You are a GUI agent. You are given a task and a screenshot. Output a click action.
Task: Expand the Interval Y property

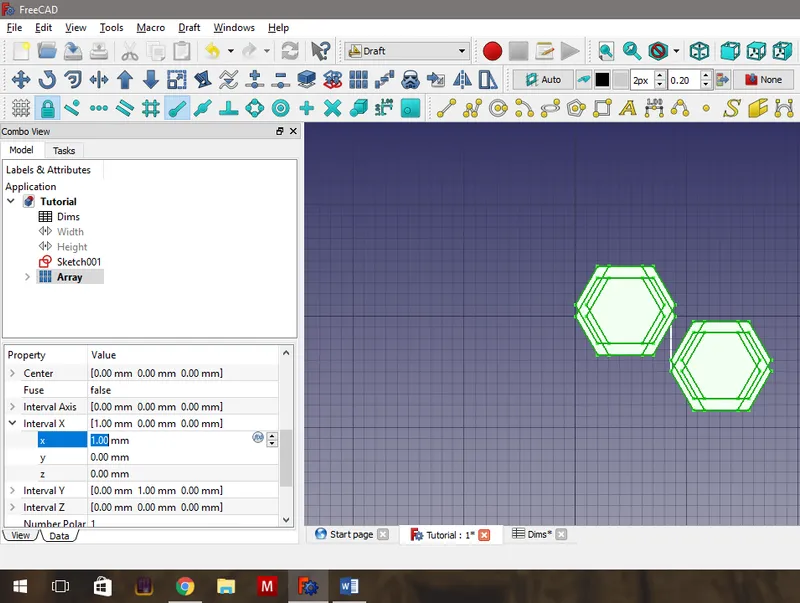(13, 491)
